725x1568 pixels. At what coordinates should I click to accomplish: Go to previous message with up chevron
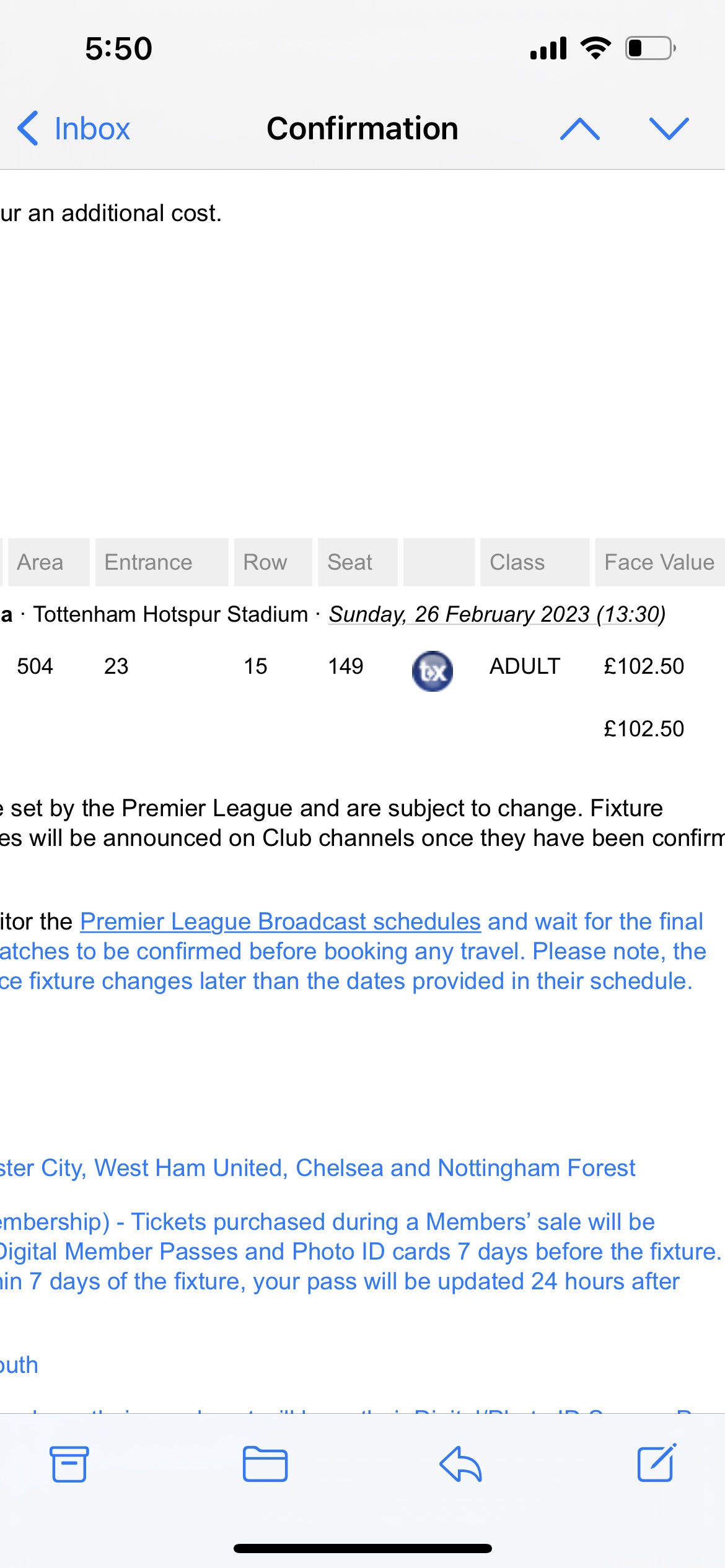click(579, 129)
